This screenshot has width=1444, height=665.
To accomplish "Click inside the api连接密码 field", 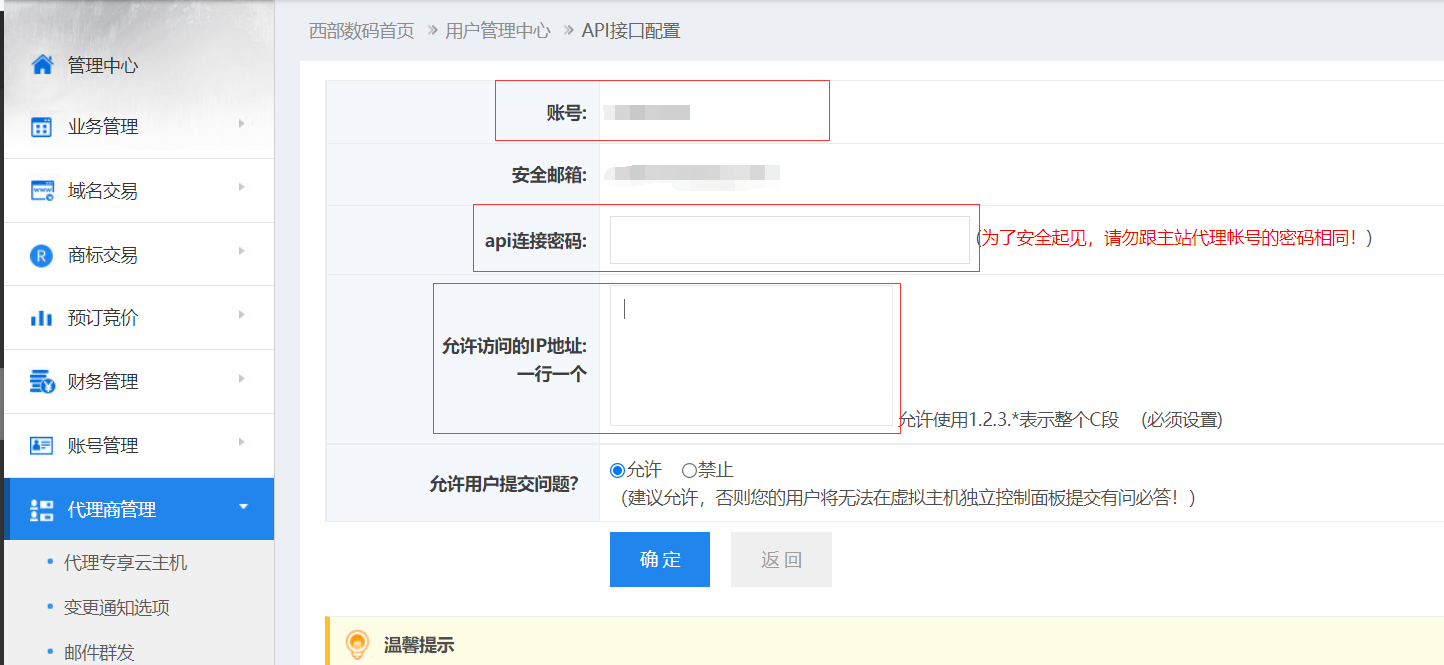I will pyautogui.click(x=790, y=239).
